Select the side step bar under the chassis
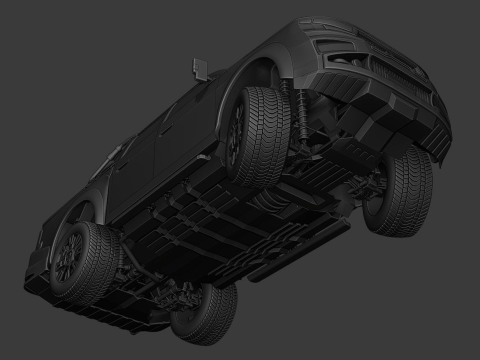This screenshot has width=480, height=360. (x=299, y=251)
